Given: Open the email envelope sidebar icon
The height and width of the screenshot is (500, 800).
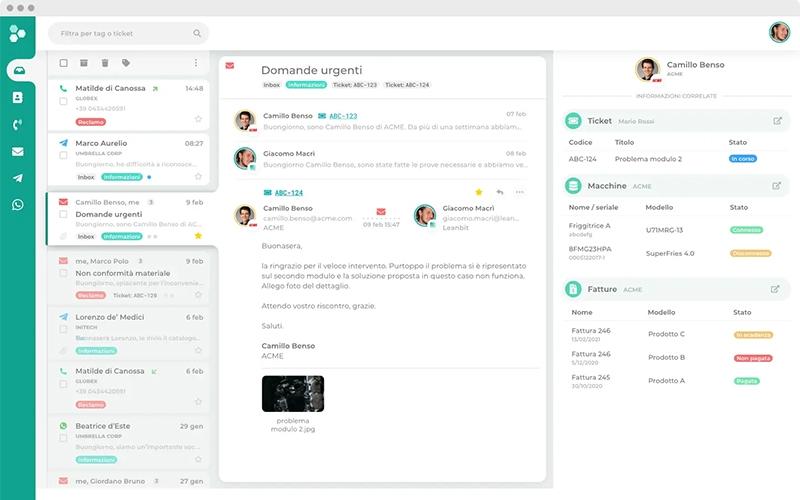Looking at the screenshot, I should pyautogui.click(x=17, y=152).
